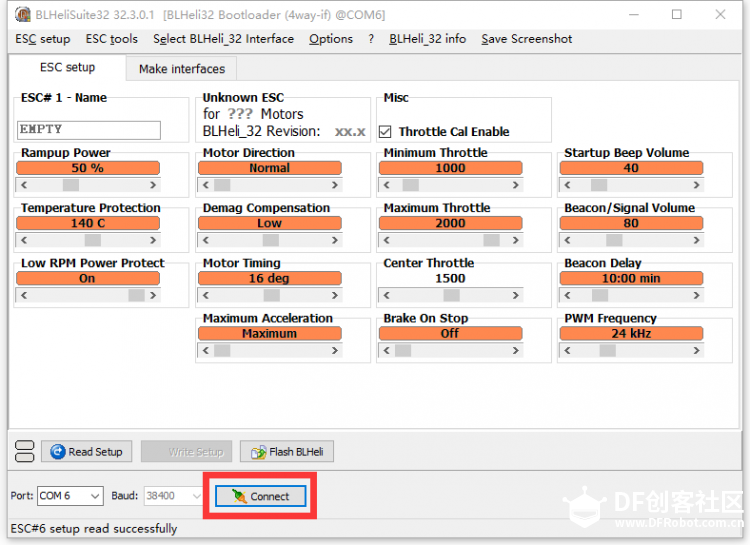The height and width of the screenshot is (545, 750).
Task: Click right arrow under Brake On Stop
Action: 515,350
